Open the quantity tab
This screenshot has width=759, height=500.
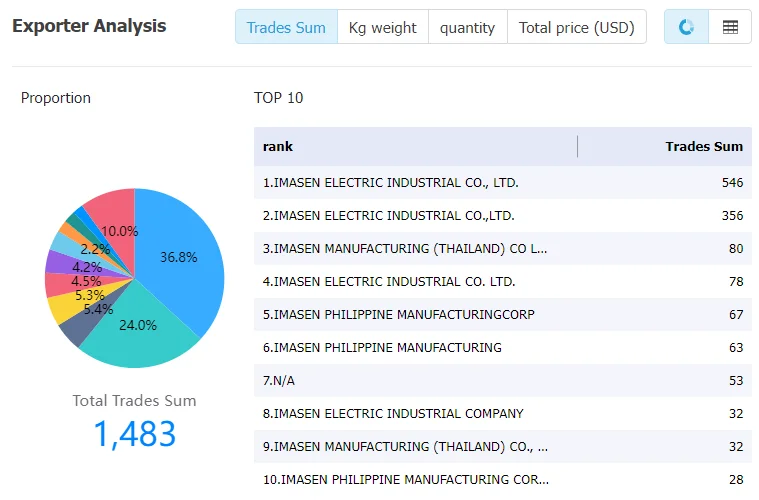[x=468, y=27]
